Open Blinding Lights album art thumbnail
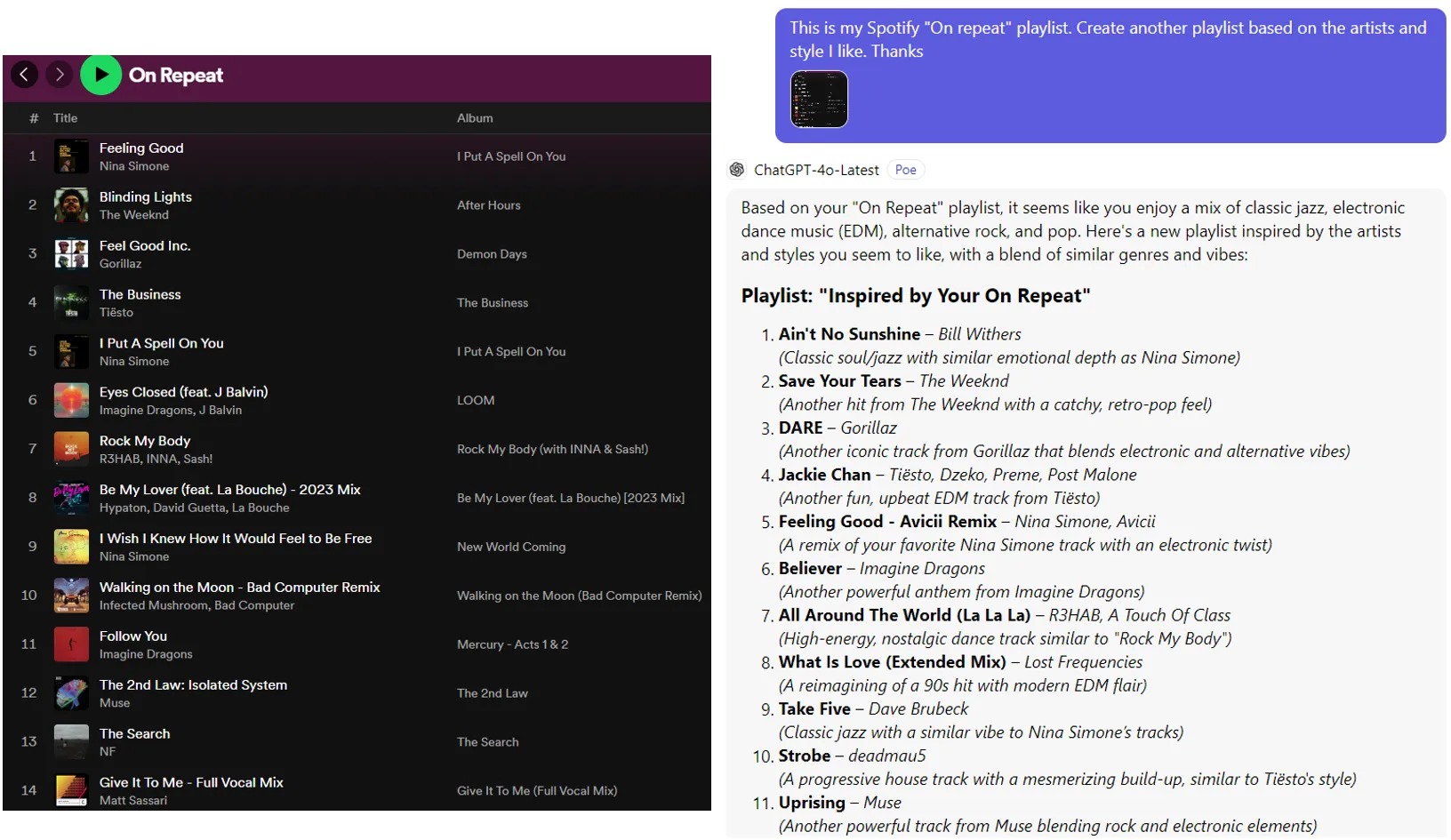The height and width of the screenshot is (840, 1451). click(71, 205)
